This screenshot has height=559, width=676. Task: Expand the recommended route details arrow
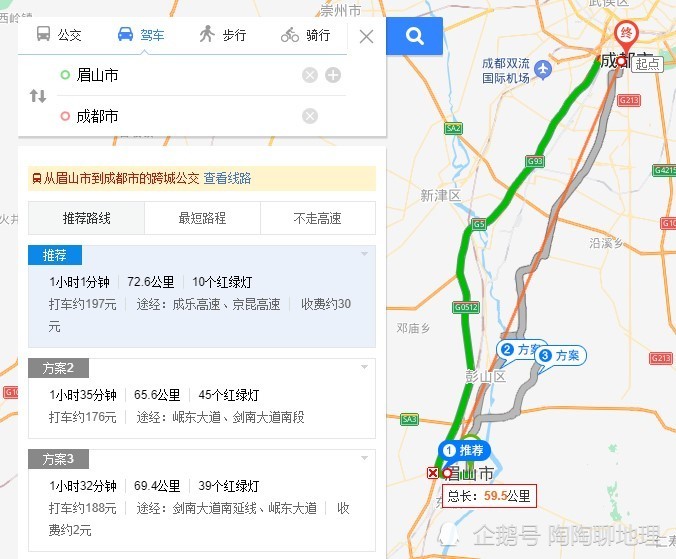[364, 254]
